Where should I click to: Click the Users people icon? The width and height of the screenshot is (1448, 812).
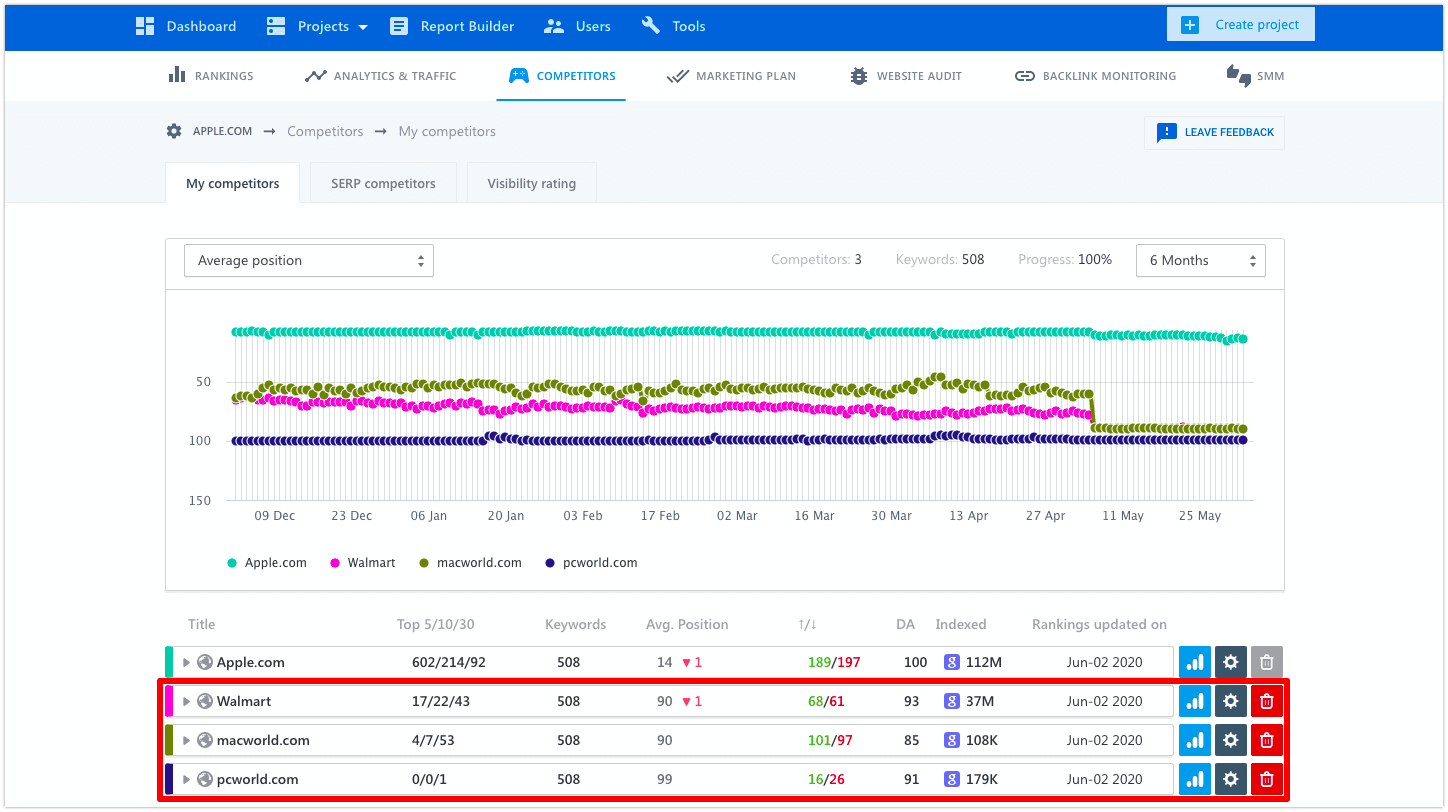point(554,26)
